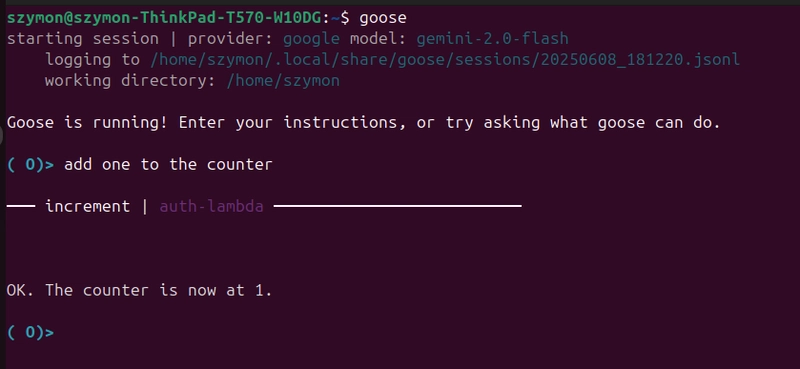The height and width of the screenshot is (369, 800).
Task: Click the session log file path
Action: [x=445, y=60]
